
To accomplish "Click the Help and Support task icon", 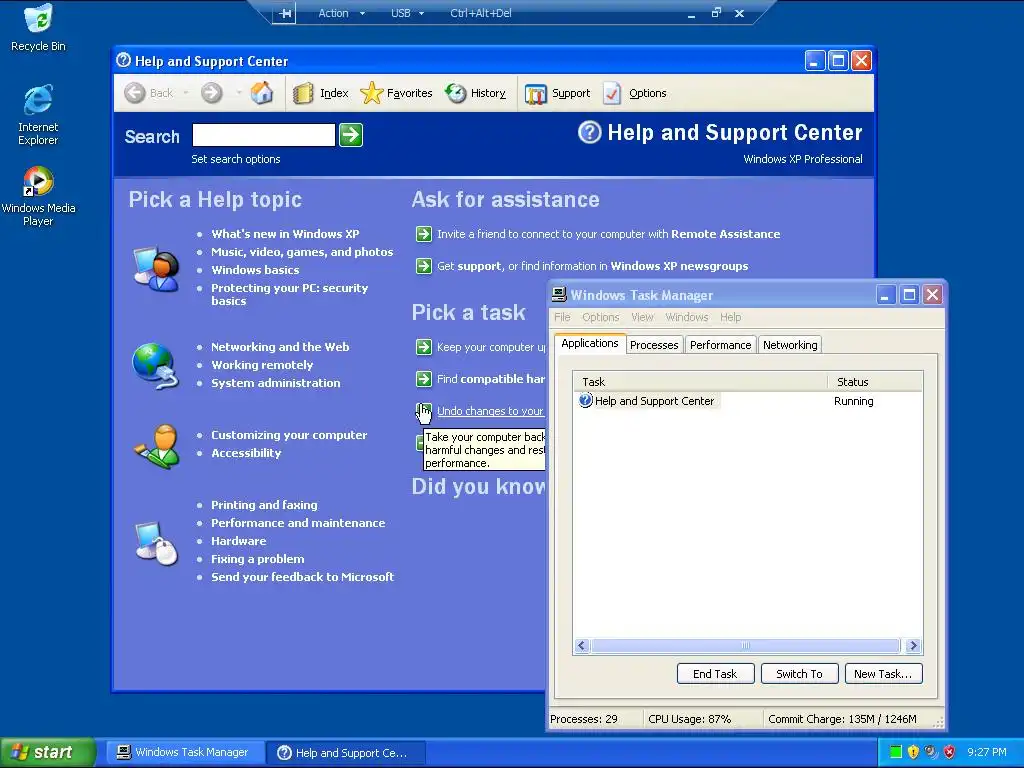I will coord(586,400).
